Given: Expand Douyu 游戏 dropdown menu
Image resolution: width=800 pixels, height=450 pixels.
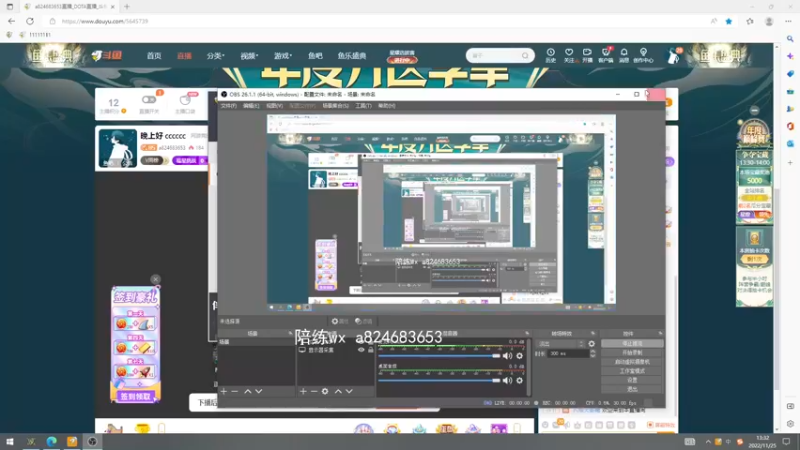Looking at the screenshot, I should click(283, 56).
